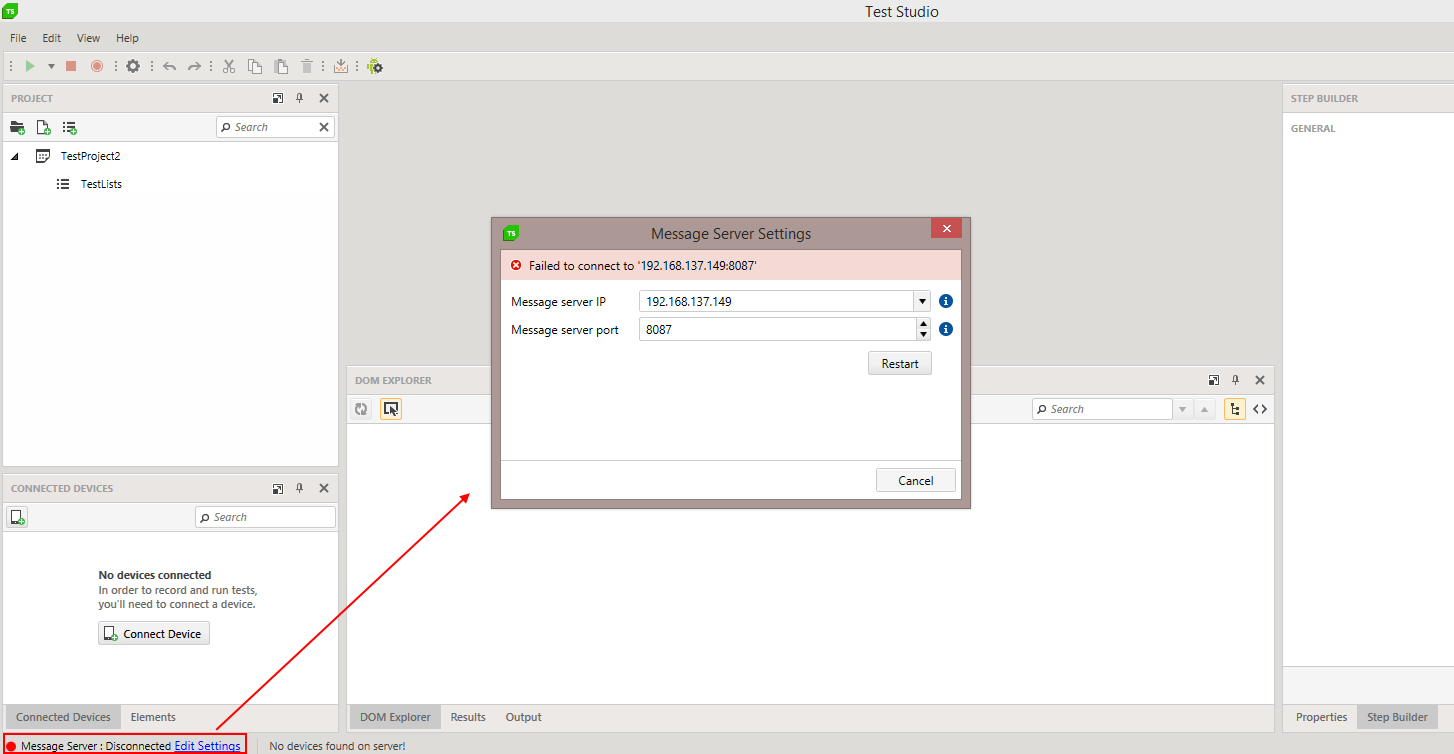Switch to the DOM Explorer tab
This screenshot has width=1454, height=754.
coord(395,717)
